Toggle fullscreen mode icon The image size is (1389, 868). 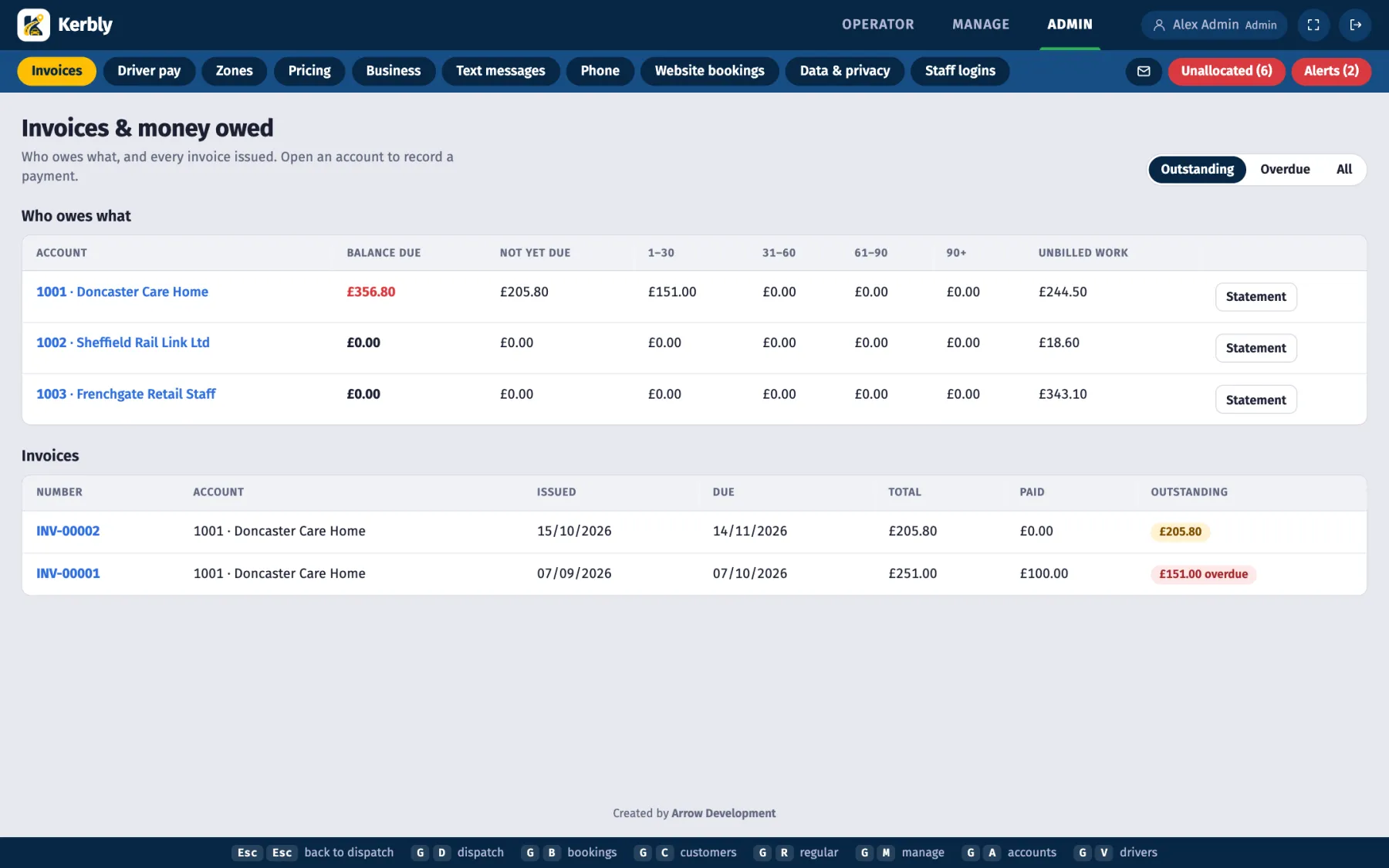1313,25
